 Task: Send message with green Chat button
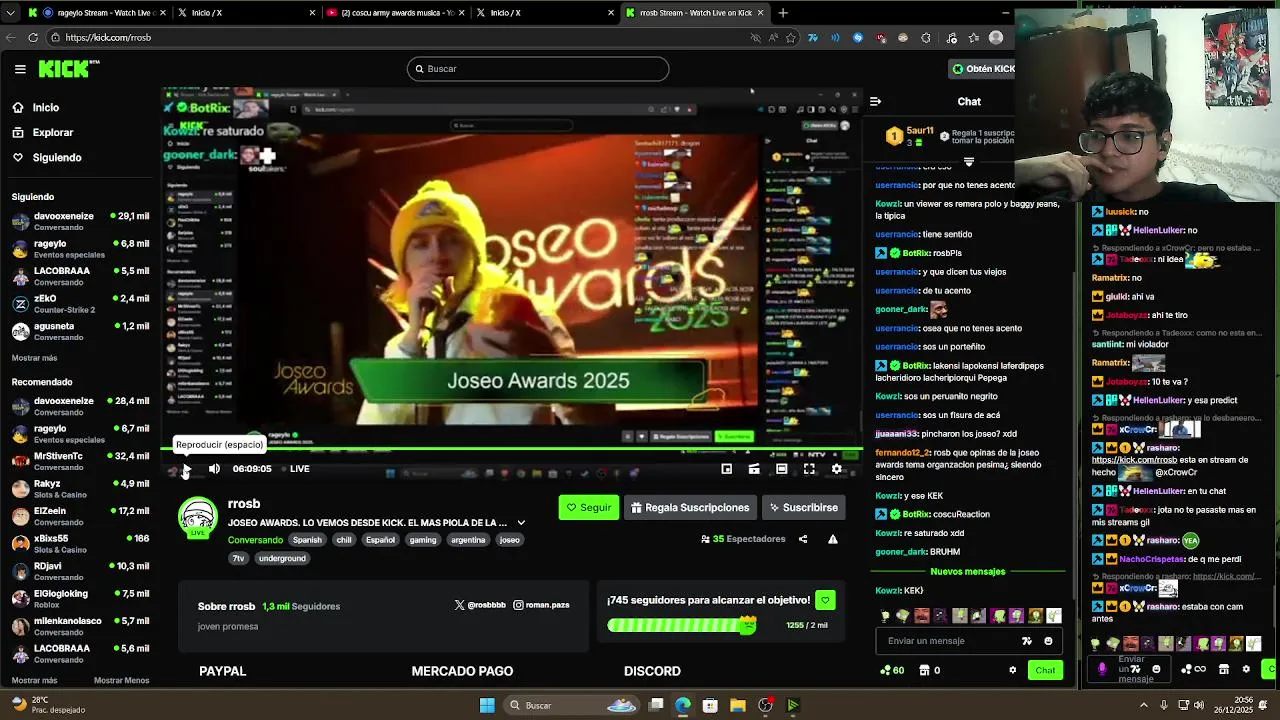tap(1045, 670)
